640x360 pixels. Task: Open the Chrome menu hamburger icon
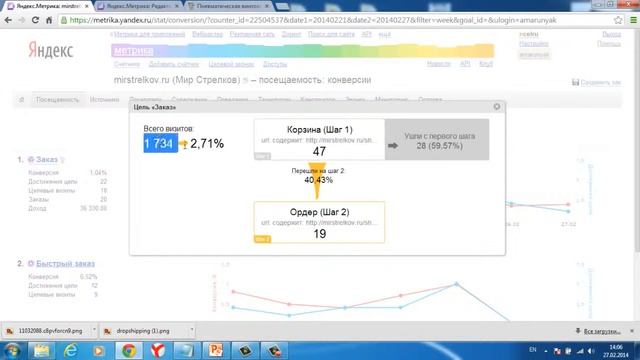(x=633, y=20)
